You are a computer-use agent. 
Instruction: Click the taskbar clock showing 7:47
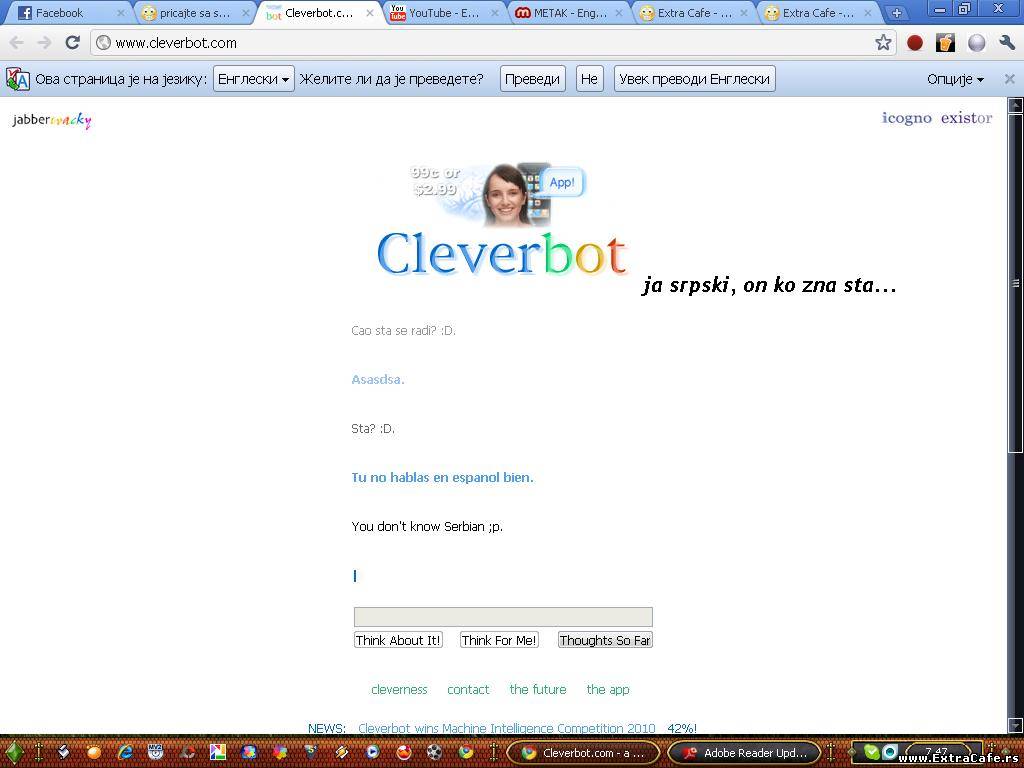(x=936, y=751)
